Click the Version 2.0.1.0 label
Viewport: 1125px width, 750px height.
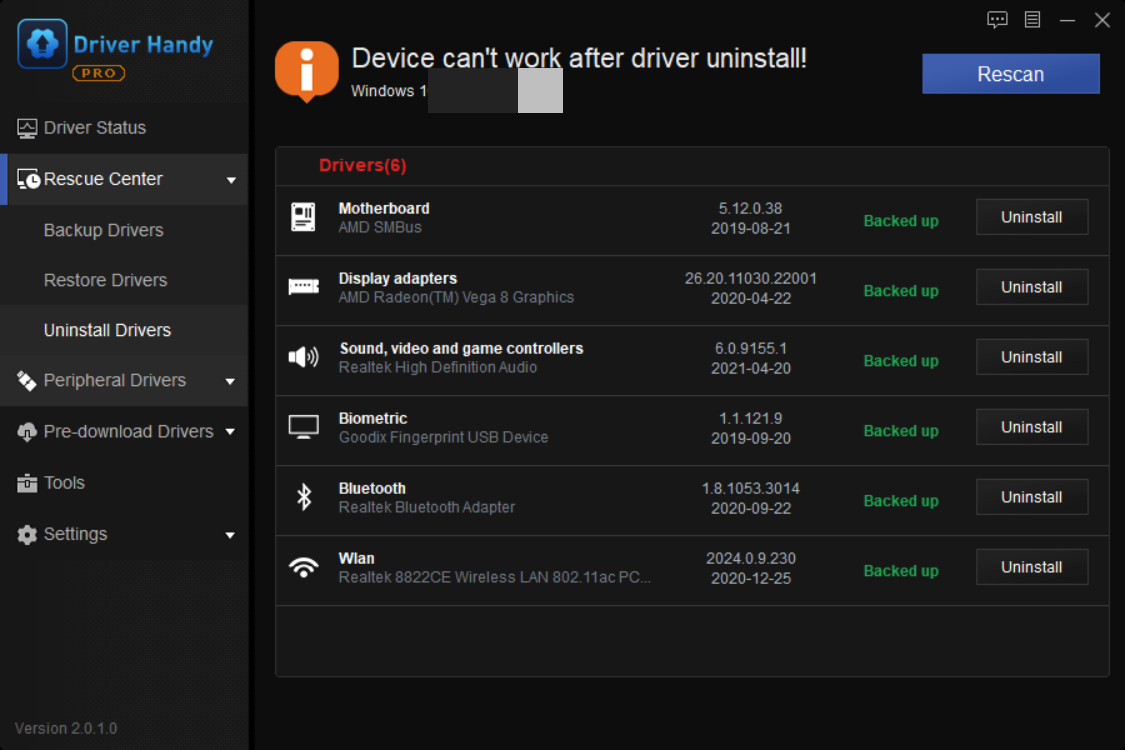(x=66, y=728)
